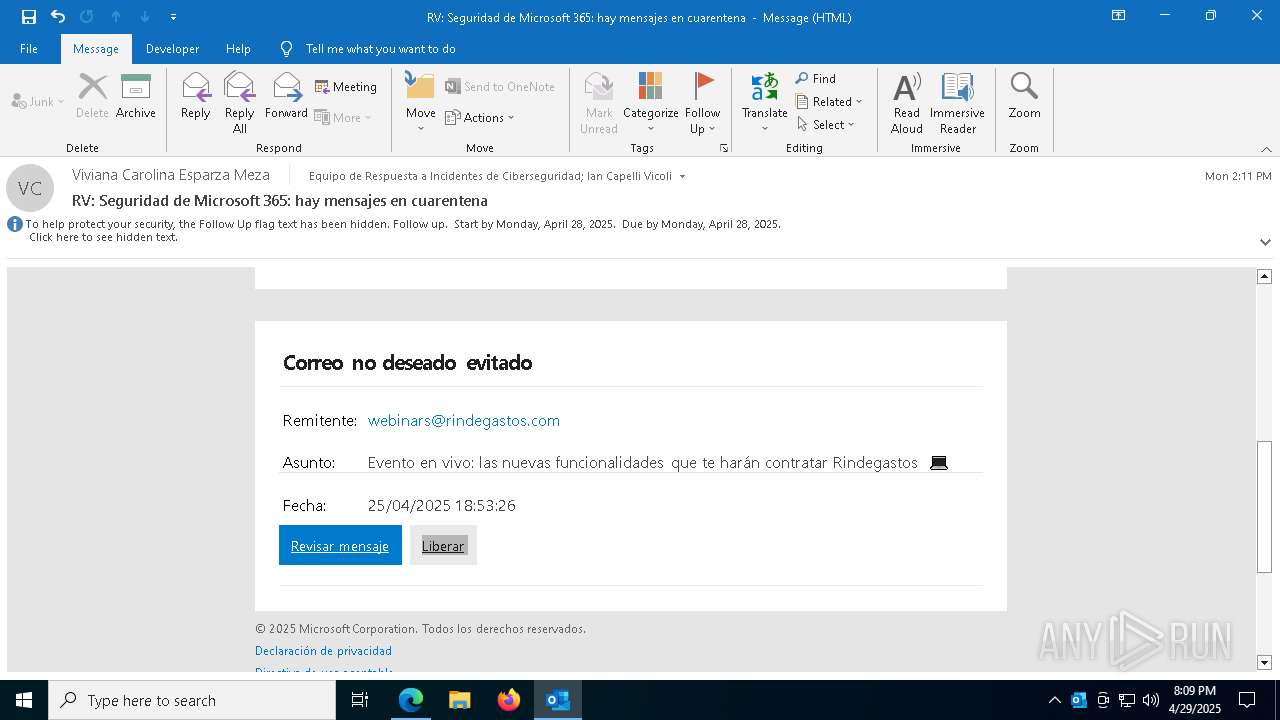The height and width of the screenshot is (720, 1280).
Task: Expand the recipients list arrow
Action: tap(682, 177)
